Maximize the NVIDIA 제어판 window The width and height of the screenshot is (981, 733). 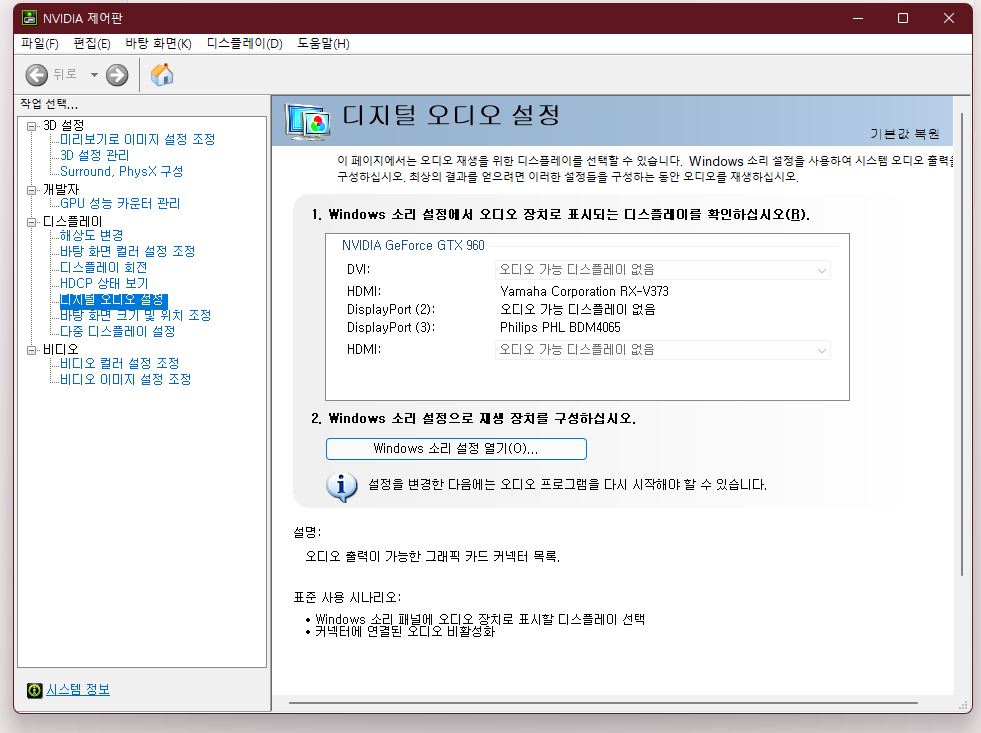tap(903, 18)
